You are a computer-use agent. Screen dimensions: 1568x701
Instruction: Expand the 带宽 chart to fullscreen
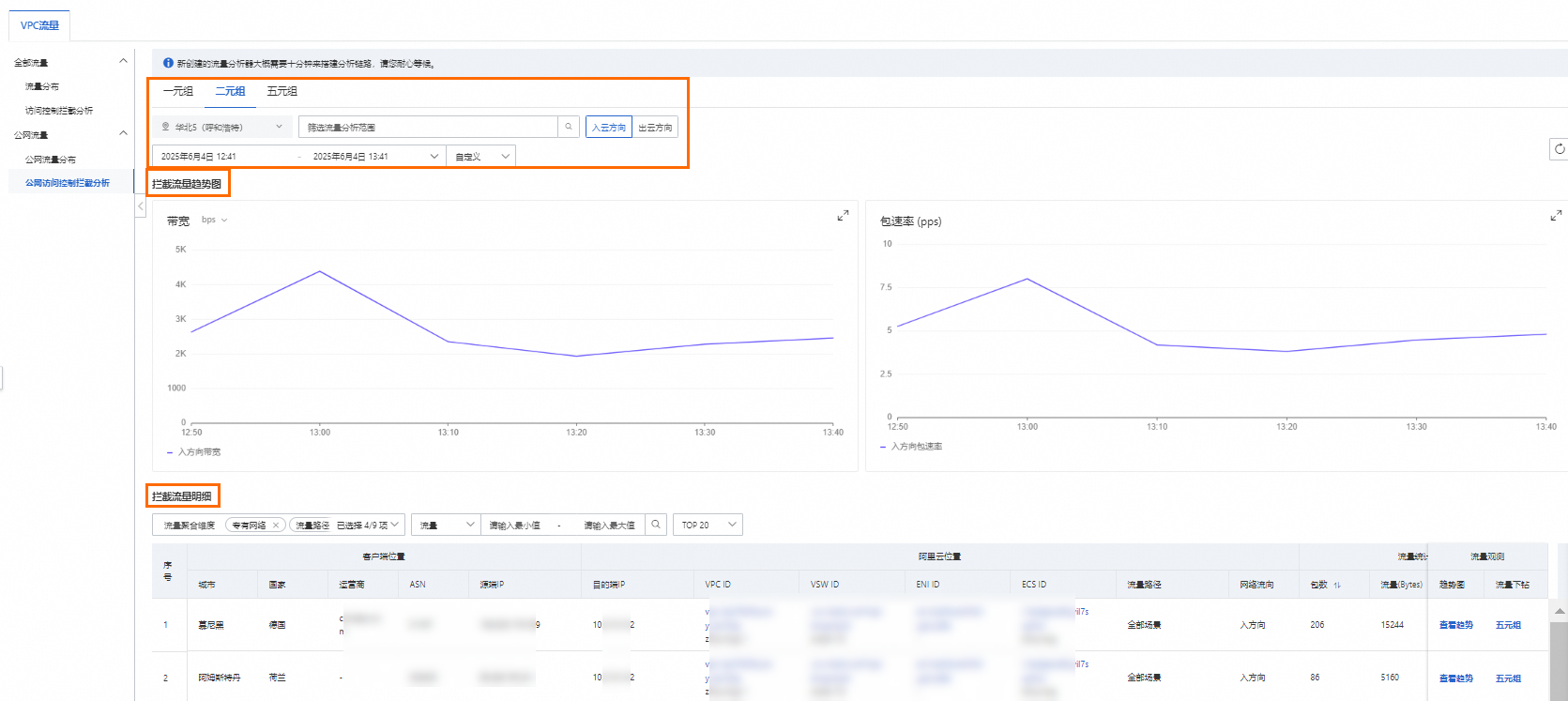(843, 216)
